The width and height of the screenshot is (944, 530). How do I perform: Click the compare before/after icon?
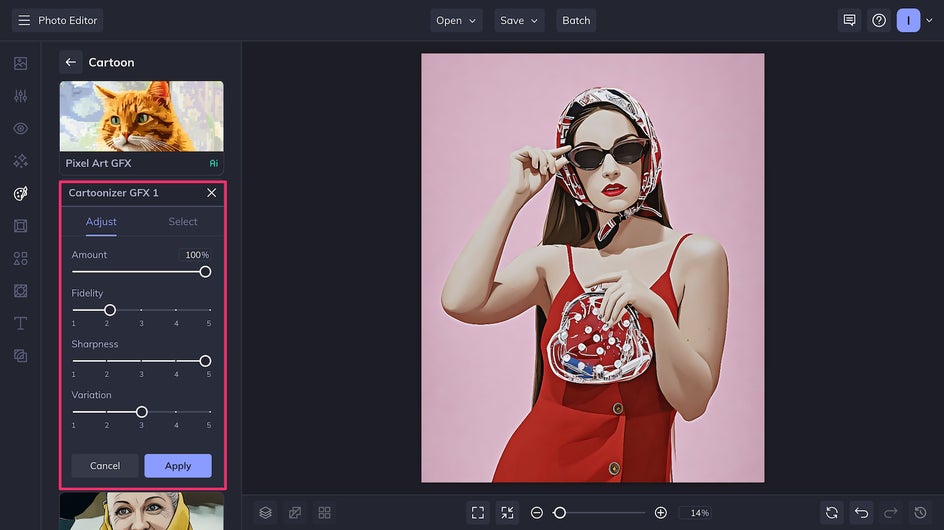295,513
